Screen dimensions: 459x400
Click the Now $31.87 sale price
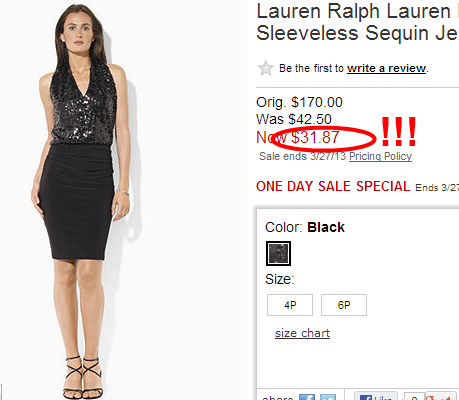click(298, 137)
